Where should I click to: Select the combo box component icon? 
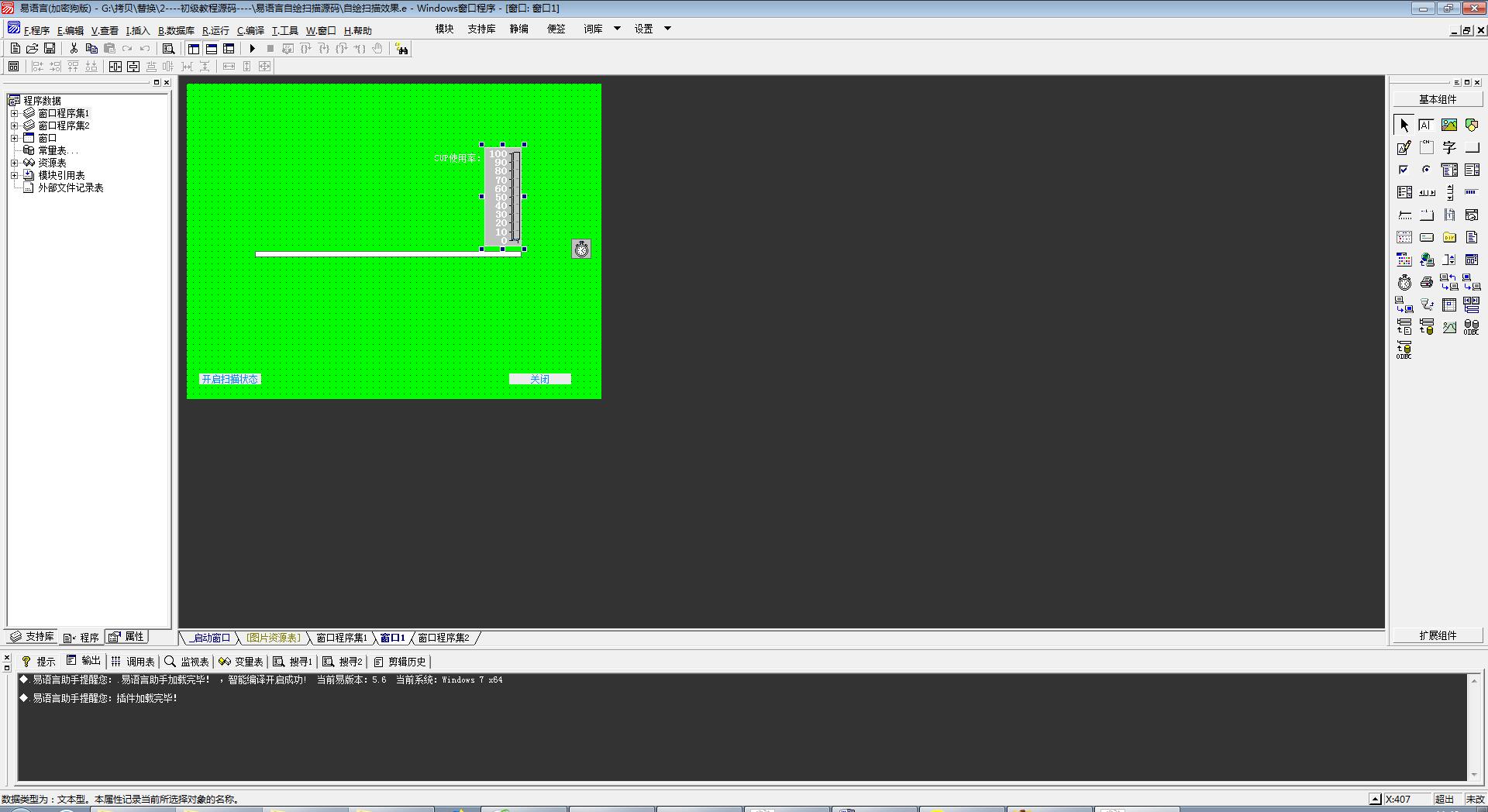click(1449, 170)
